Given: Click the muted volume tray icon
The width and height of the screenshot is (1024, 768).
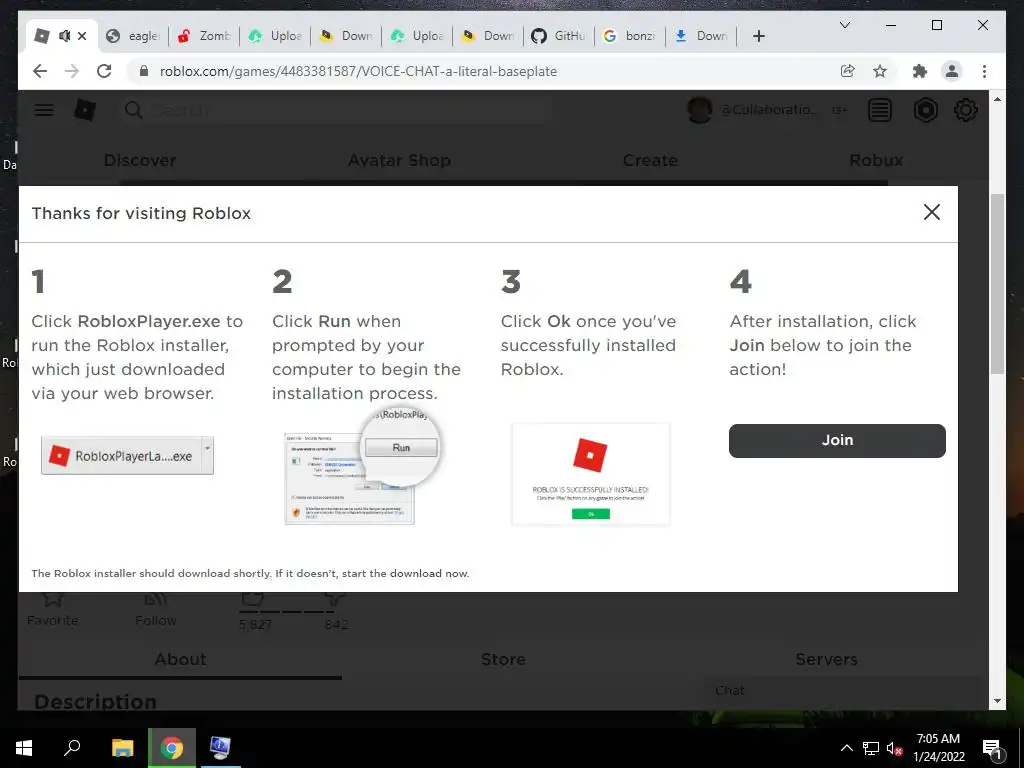Looking at the screenshot, I should coord(894,748).
